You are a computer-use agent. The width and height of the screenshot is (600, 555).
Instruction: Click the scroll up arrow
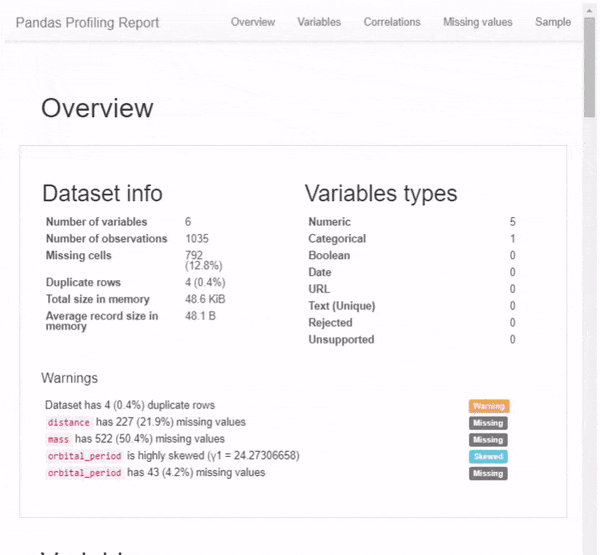click(x=589, y=11)
